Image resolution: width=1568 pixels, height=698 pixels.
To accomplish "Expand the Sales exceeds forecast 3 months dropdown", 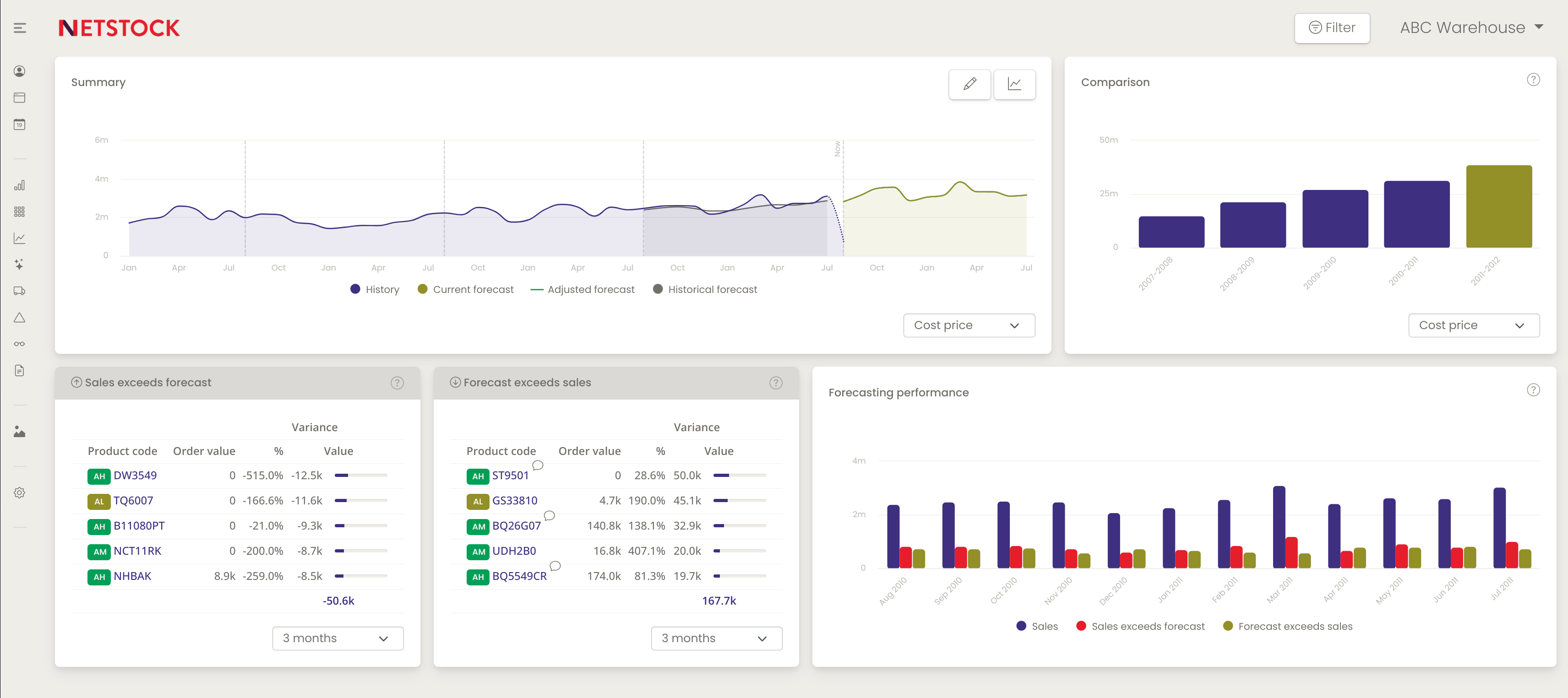I will coord(338,638).
